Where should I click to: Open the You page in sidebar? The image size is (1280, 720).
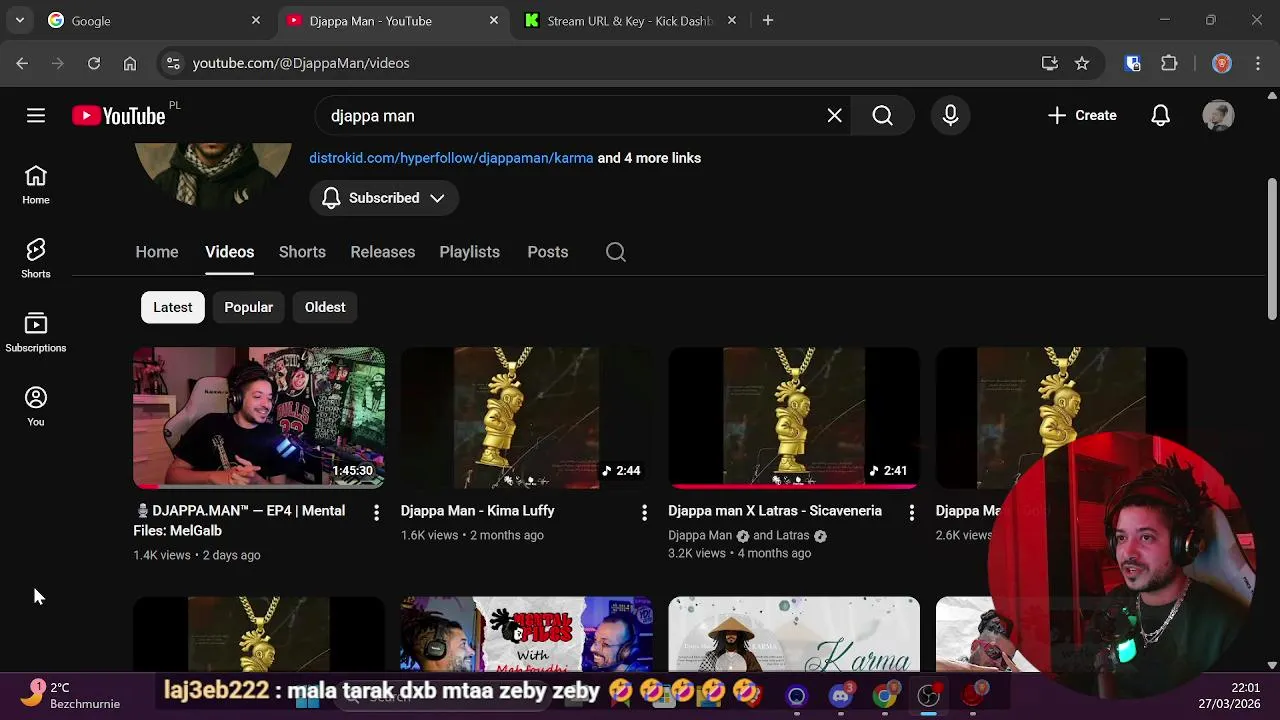(x=36, y=407)
